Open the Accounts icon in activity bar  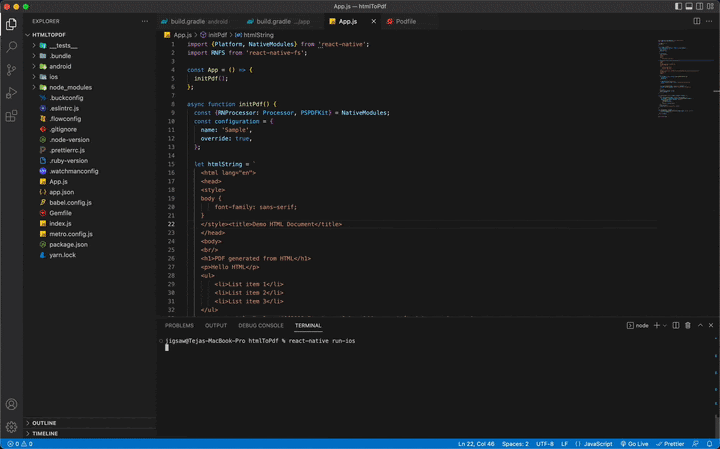11,404
